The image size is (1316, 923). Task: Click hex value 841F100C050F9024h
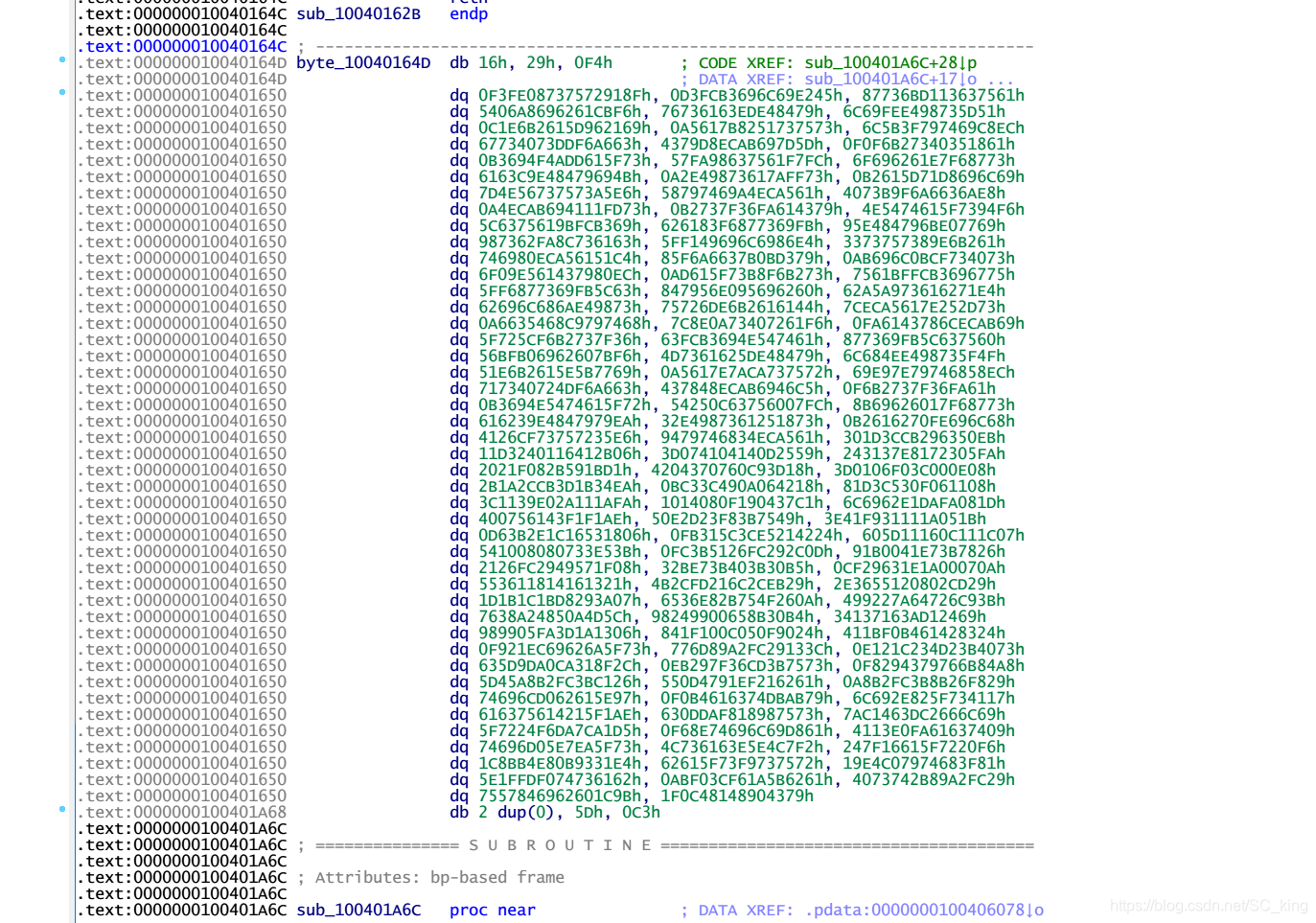click(742, 633)
